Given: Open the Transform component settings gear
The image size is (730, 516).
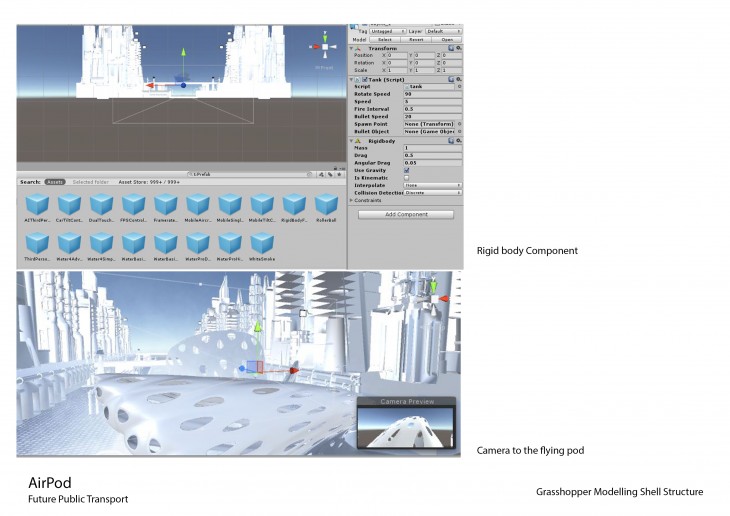Looking at the screenshot, I should (459, 48).
